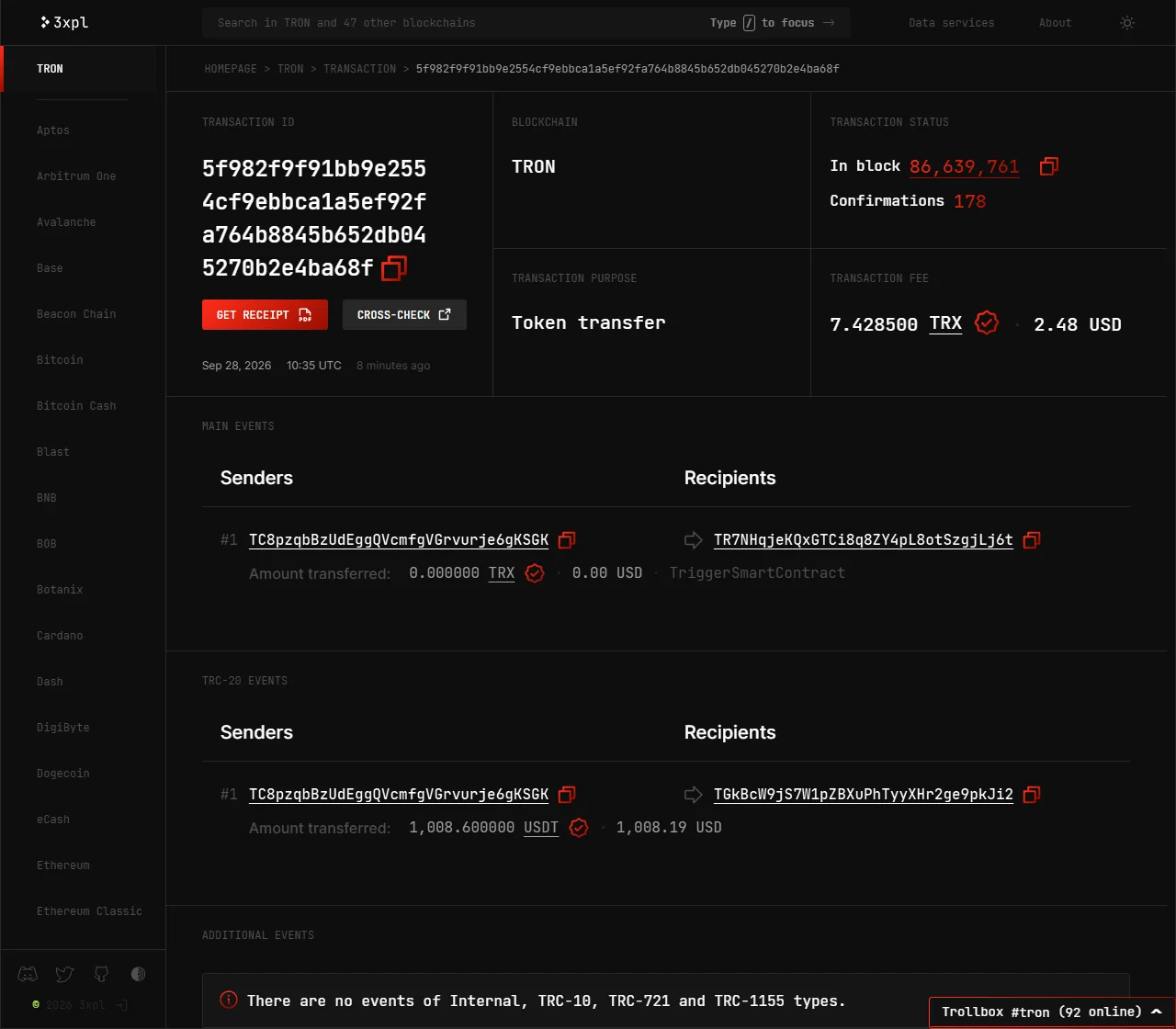Open recipient address TGkBcW9jS7W1pZBXuPhTyyXHr2ge9pkJi2

pos(864,794)
